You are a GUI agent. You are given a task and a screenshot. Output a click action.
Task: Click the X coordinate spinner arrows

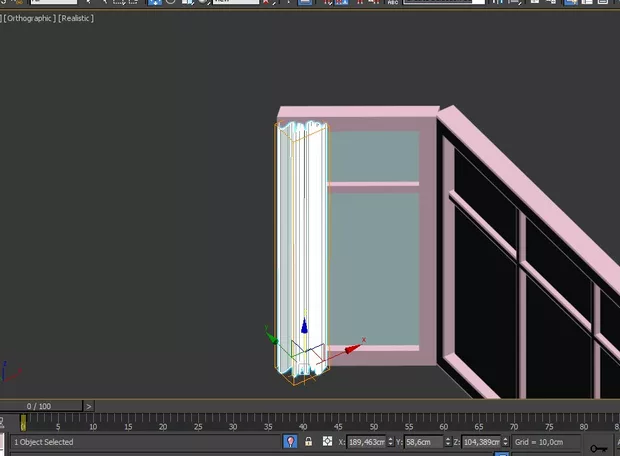(391, 441)
